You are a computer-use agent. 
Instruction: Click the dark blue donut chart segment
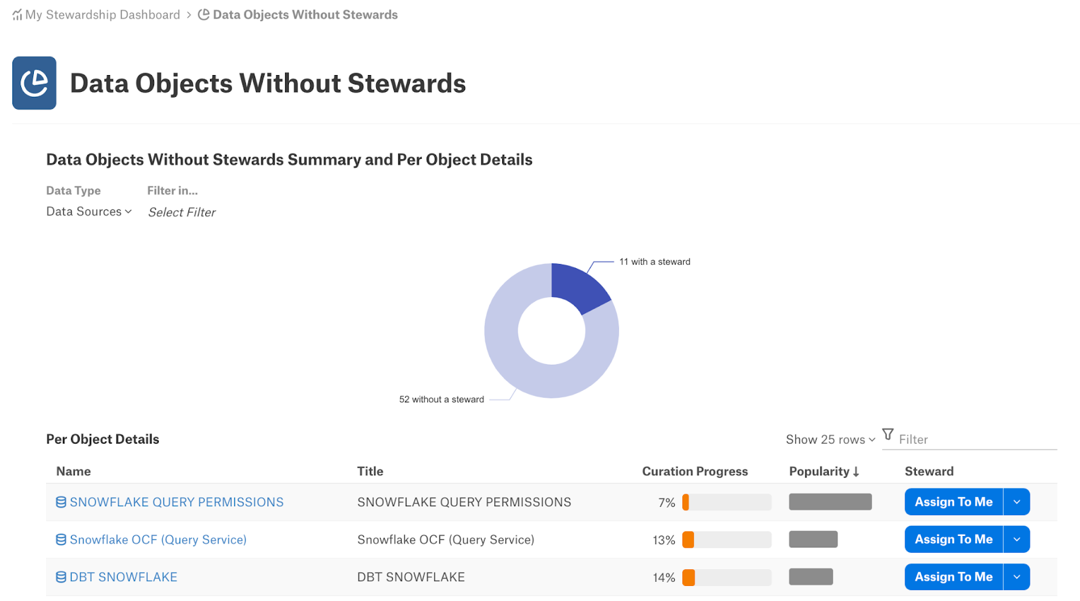coord(578,286)
